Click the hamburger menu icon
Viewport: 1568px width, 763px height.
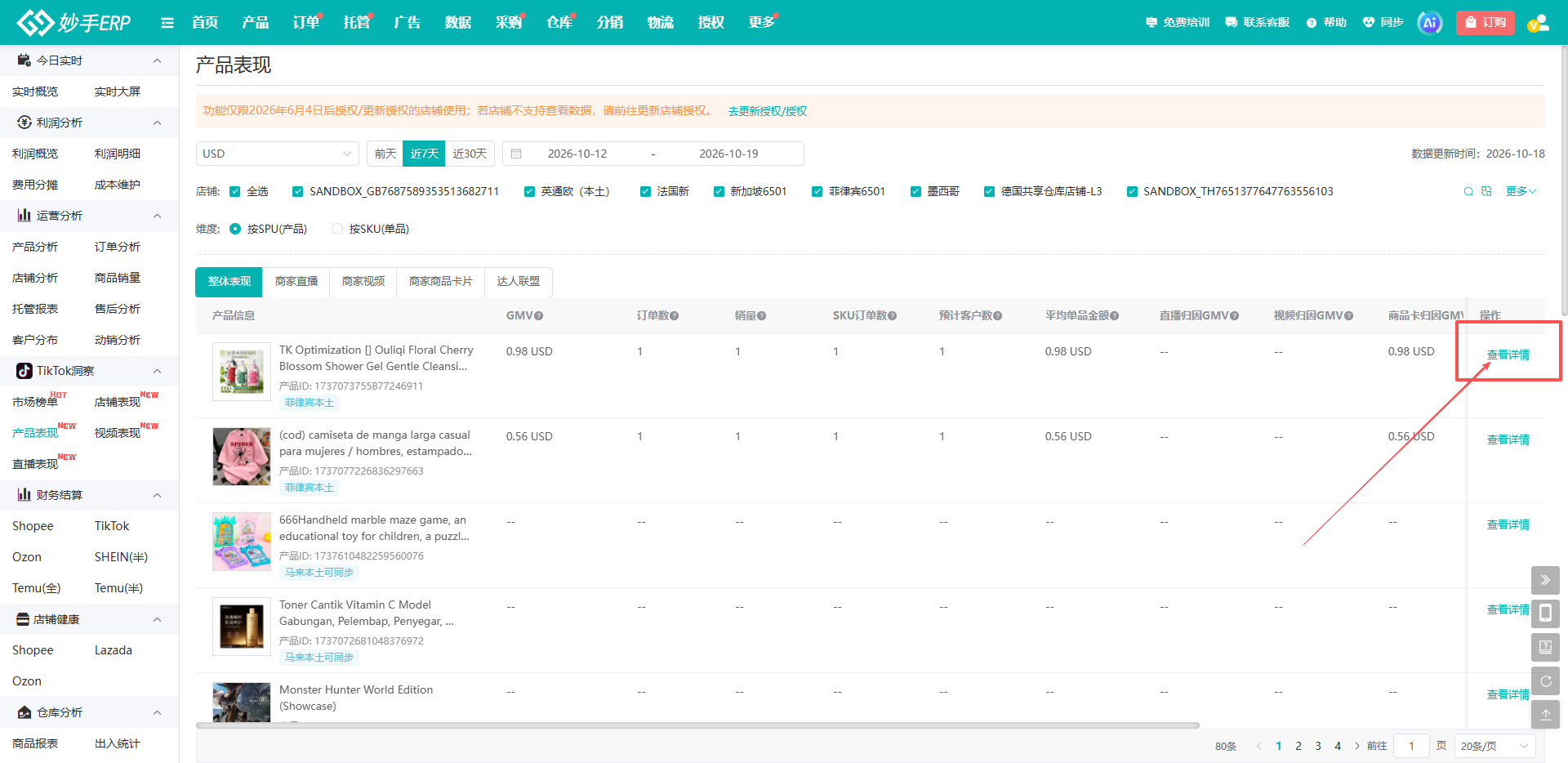167,23
